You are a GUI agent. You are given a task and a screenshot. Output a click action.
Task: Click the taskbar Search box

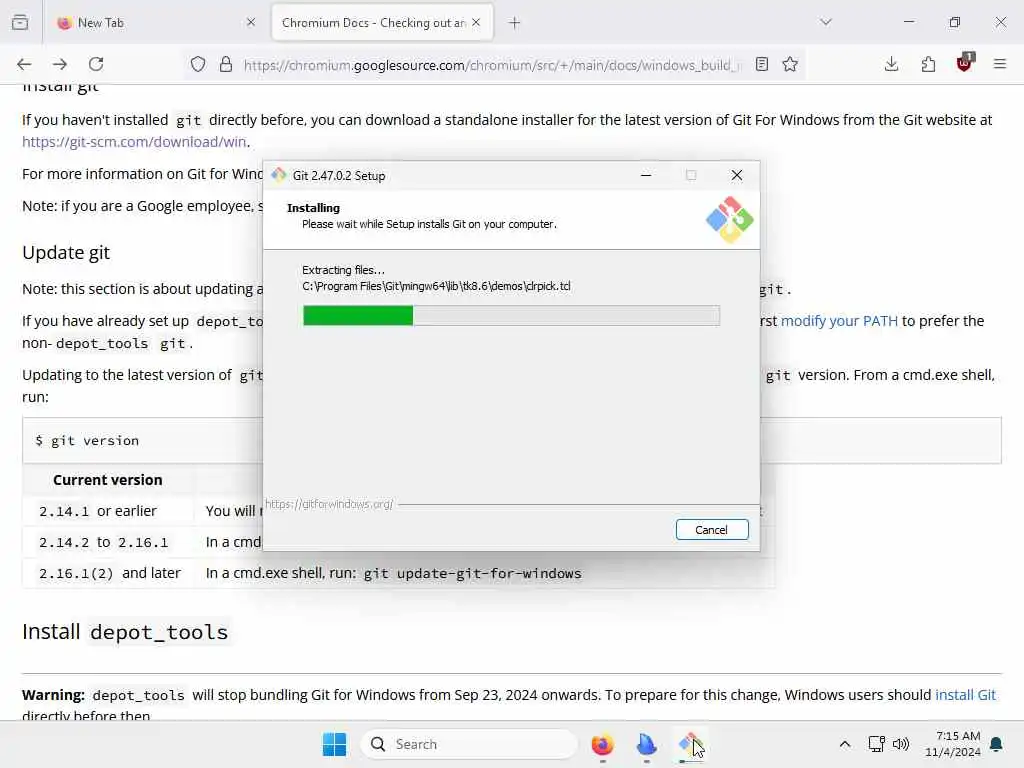[x=469, y=744]
